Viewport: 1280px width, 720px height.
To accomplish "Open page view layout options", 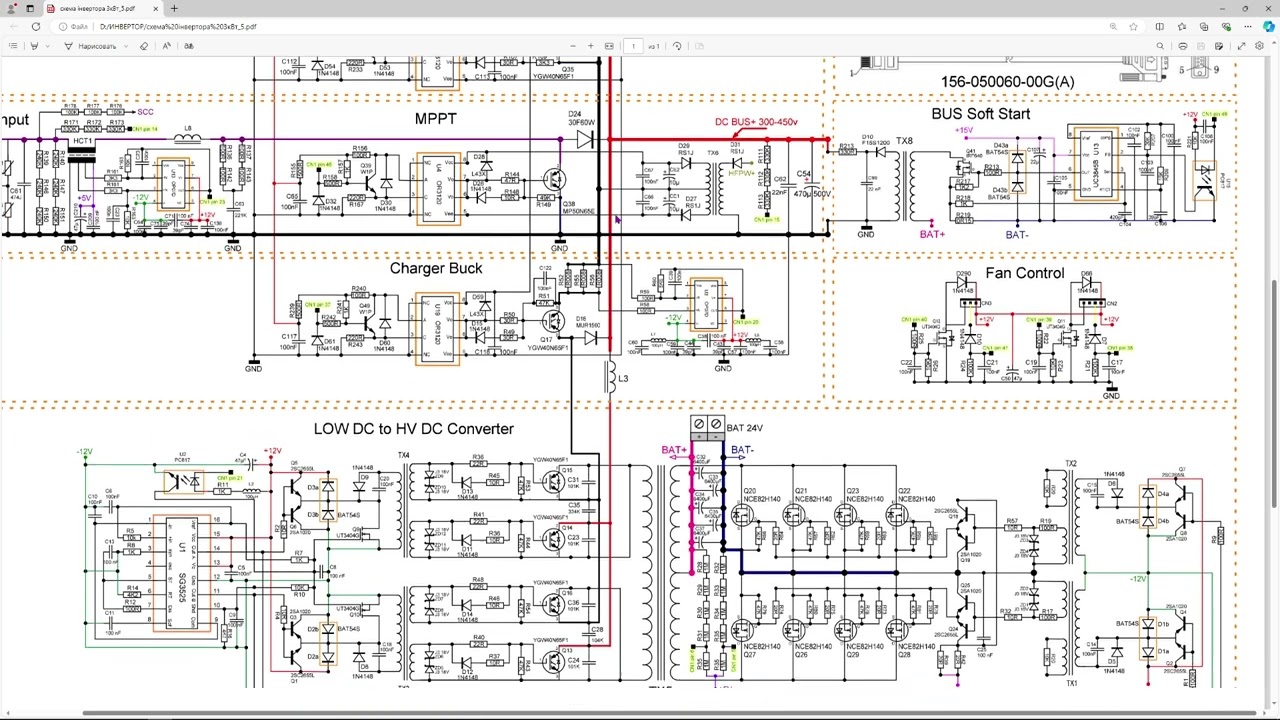I will pyautogui.click(x=699, y=46).
